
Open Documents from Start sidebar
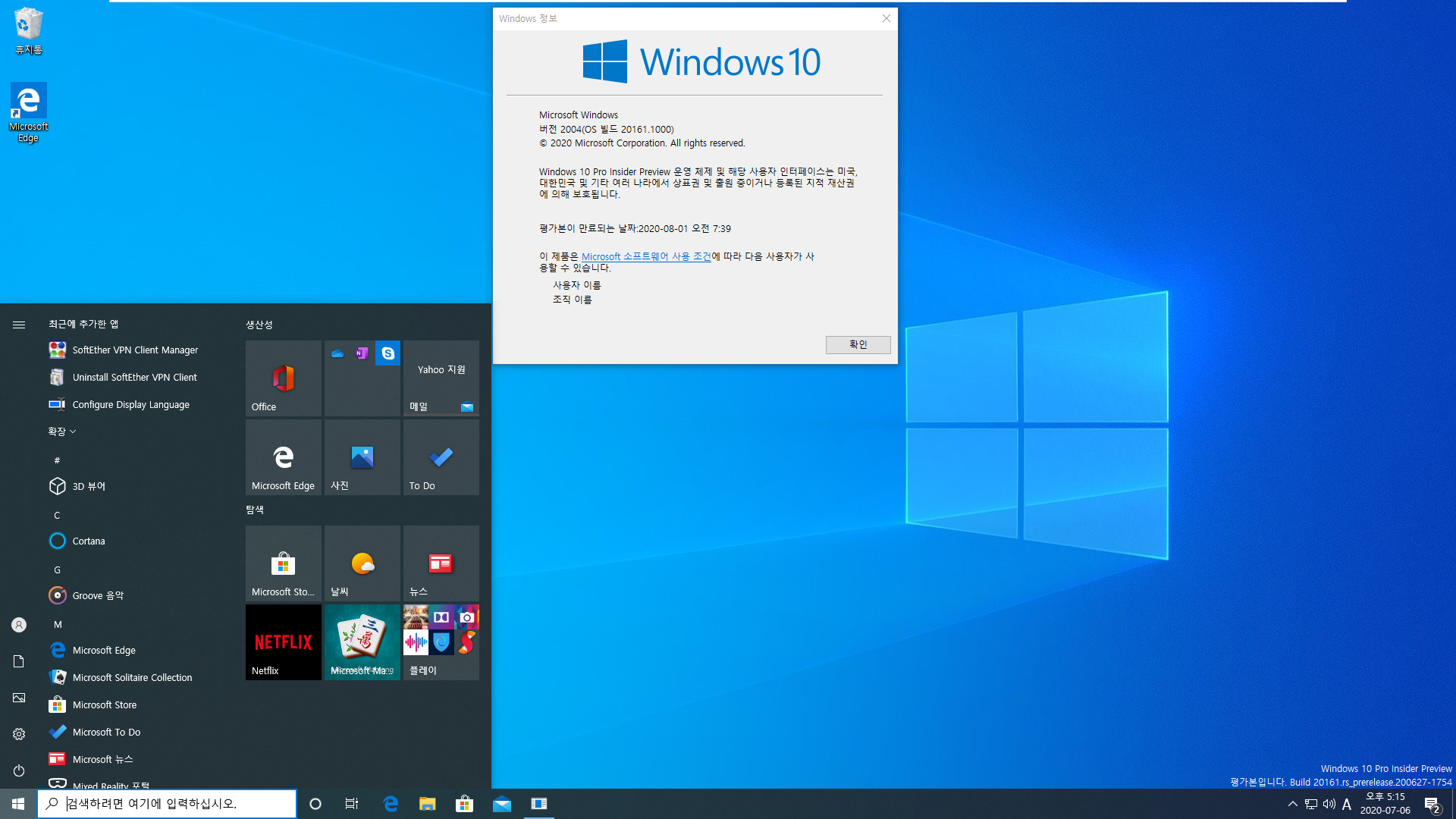[x=19, y=661]
